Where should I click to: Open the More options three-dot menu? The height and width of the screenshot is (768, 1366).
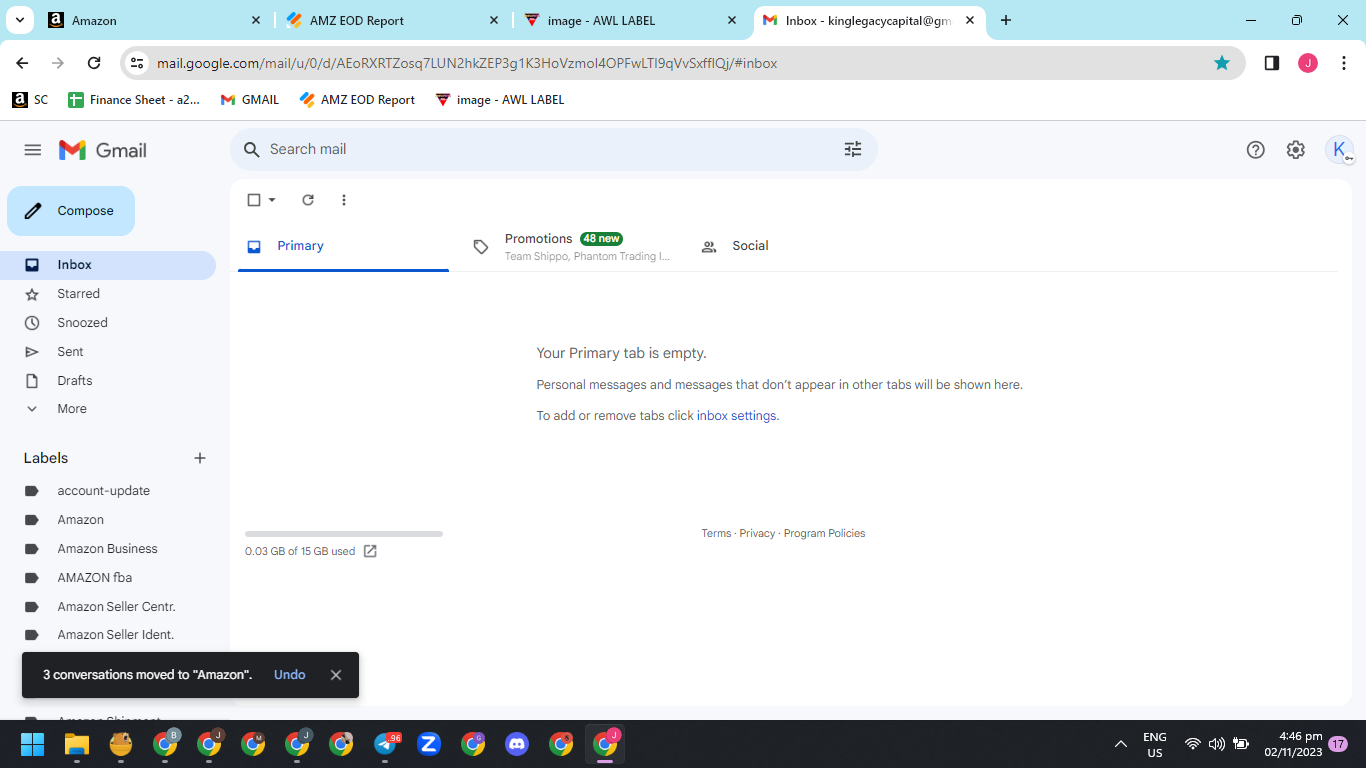point(344,200)
